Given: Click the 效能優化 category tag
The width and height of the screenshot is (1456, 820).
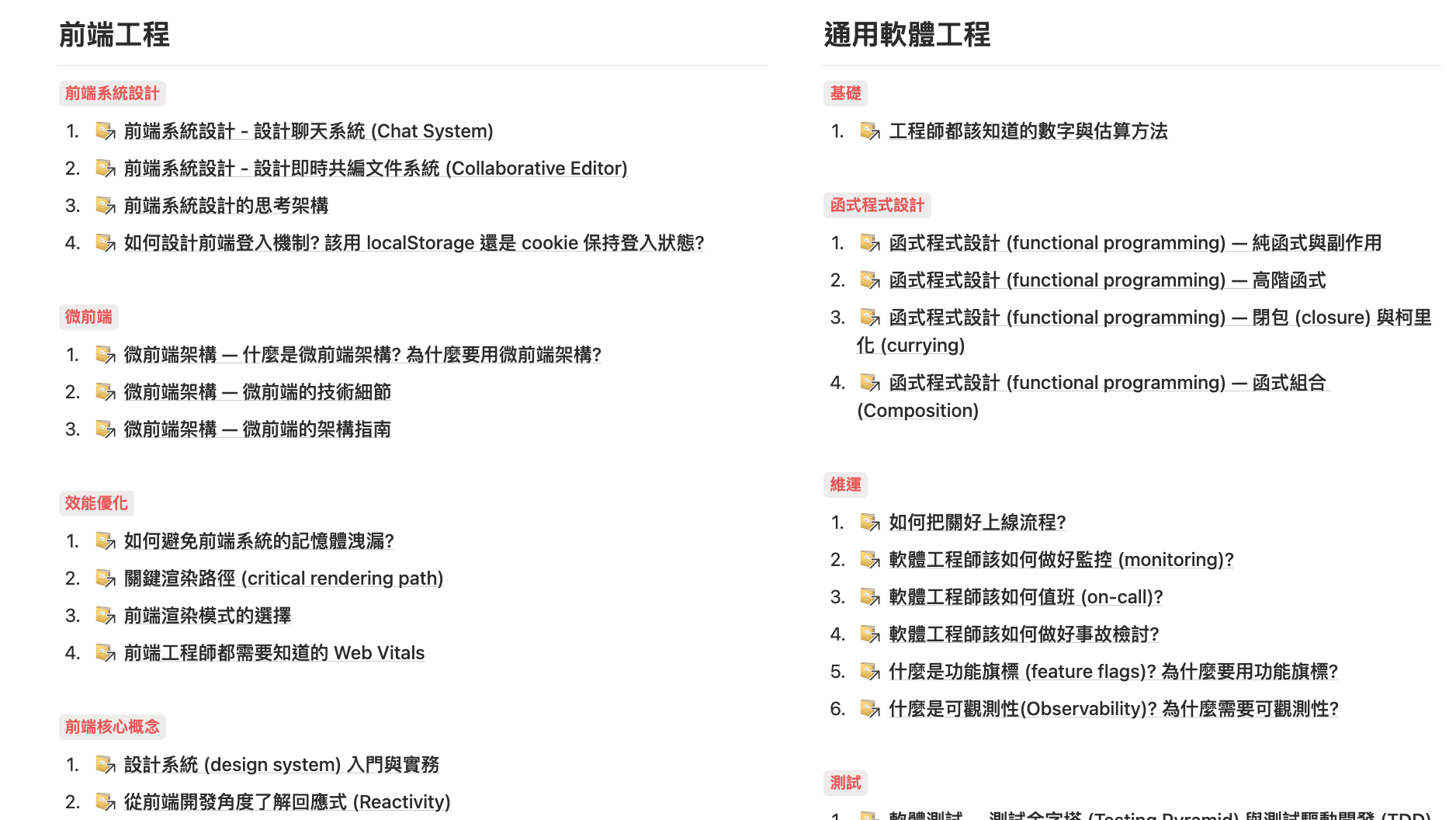Looking at the screenshot, I should click(96, 503).
